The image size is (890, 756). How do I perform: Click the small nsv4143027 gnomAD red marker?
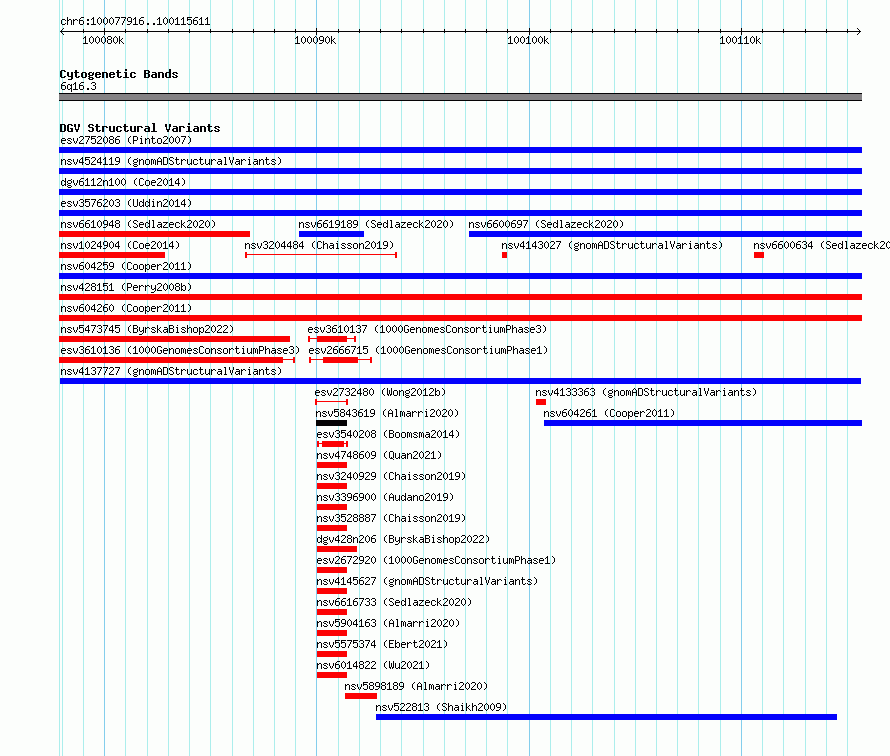[505, 255]
